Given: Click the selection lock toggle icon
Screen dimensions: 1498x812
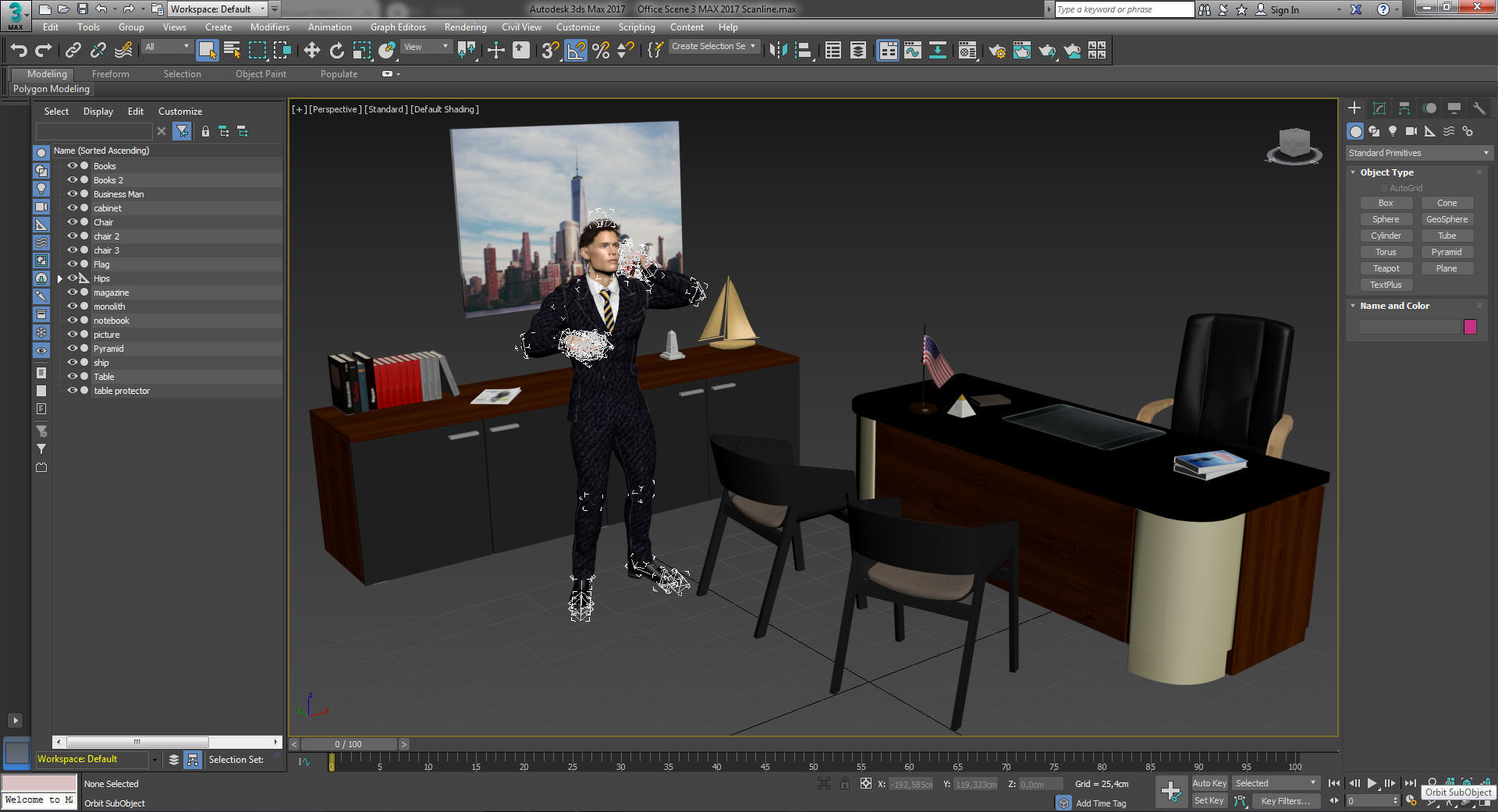Looking at the screenshot, I should pyautogui.click(x=845, y=784).
